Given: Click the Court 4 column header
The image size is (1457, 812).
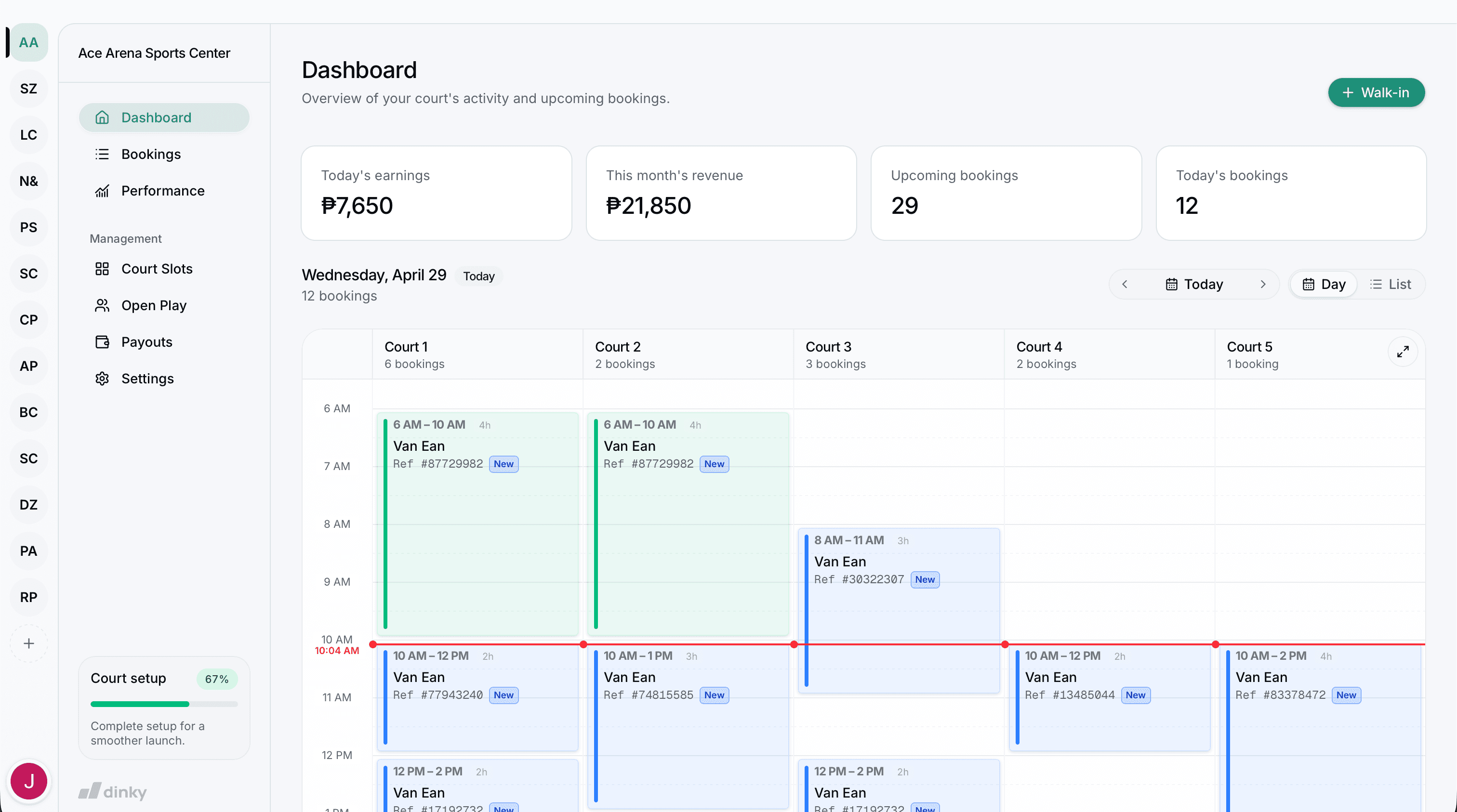Looking at the screenshot, I should 1109,354.
